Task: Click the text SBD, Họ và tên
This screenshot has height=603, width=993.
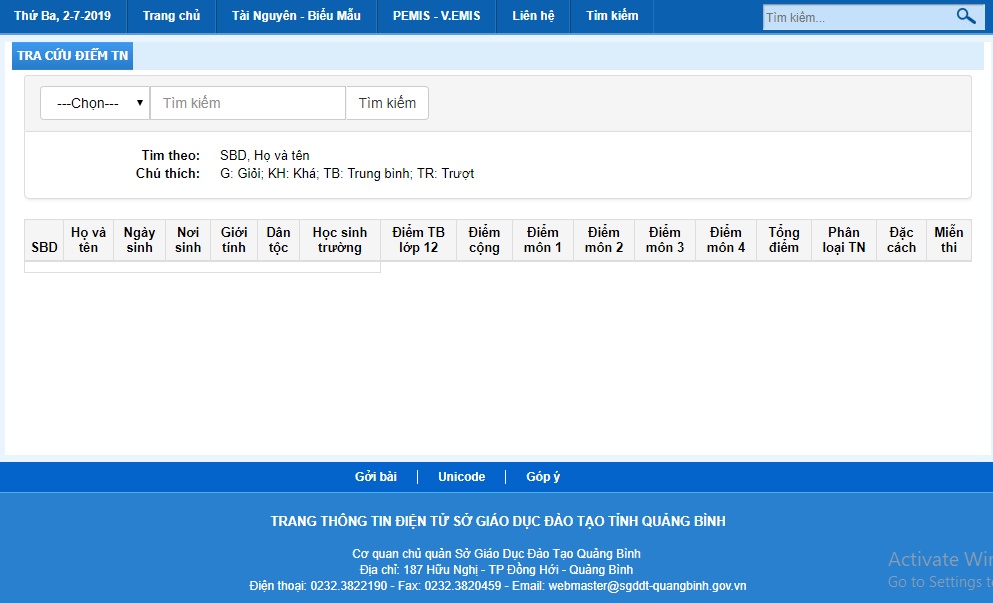Action: click(265, 155)
